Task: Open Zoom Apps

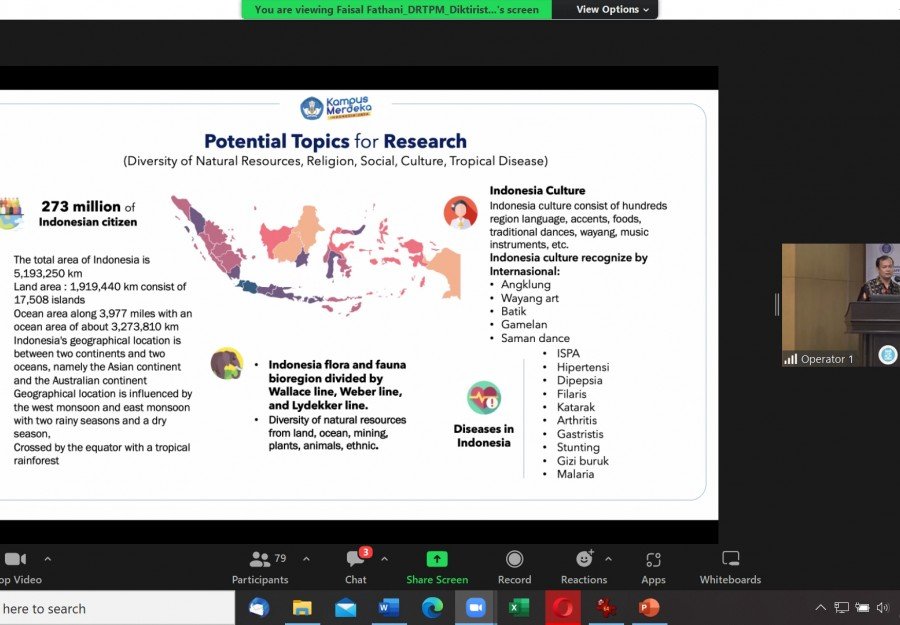Action: pos(653,566)
